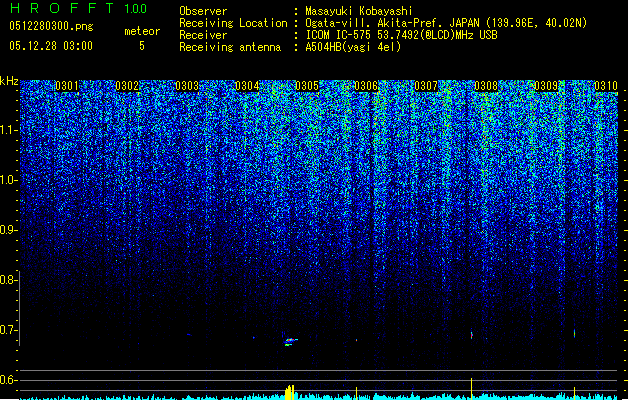Viewport: 629px width, 400px height.
Task: Click the 0302 time marker
Action: pyautogui.click(x=127, y=86)
